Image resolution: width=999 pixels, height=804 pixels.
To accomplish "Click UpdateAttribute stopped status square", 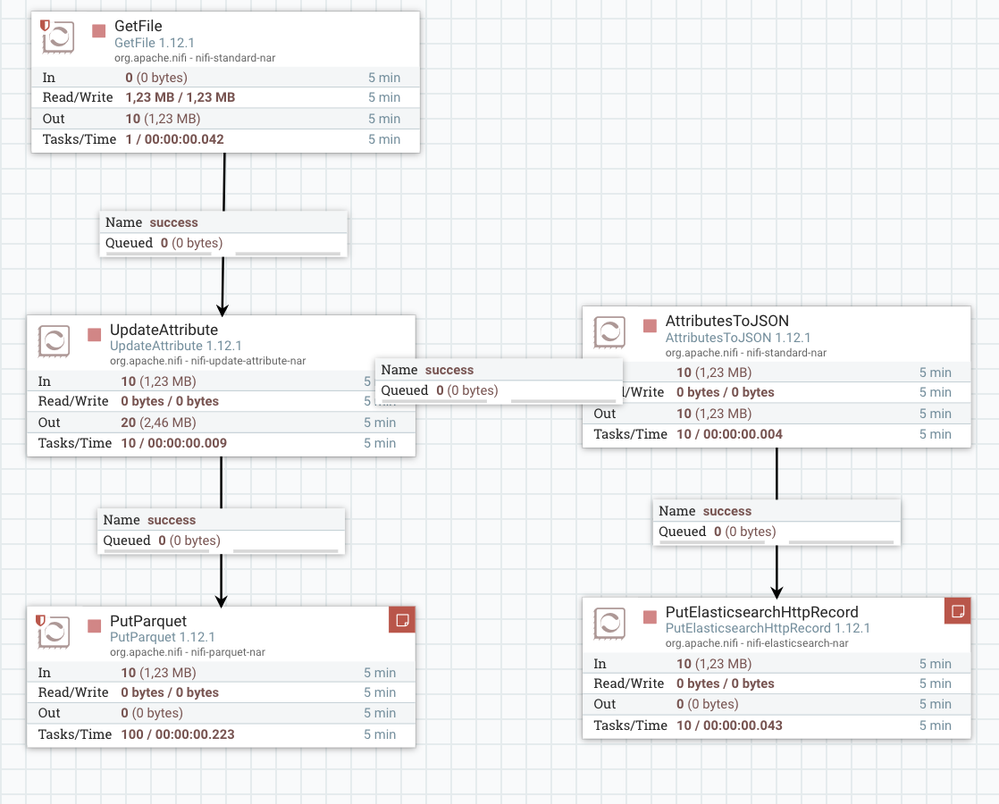I will [94, 335].
